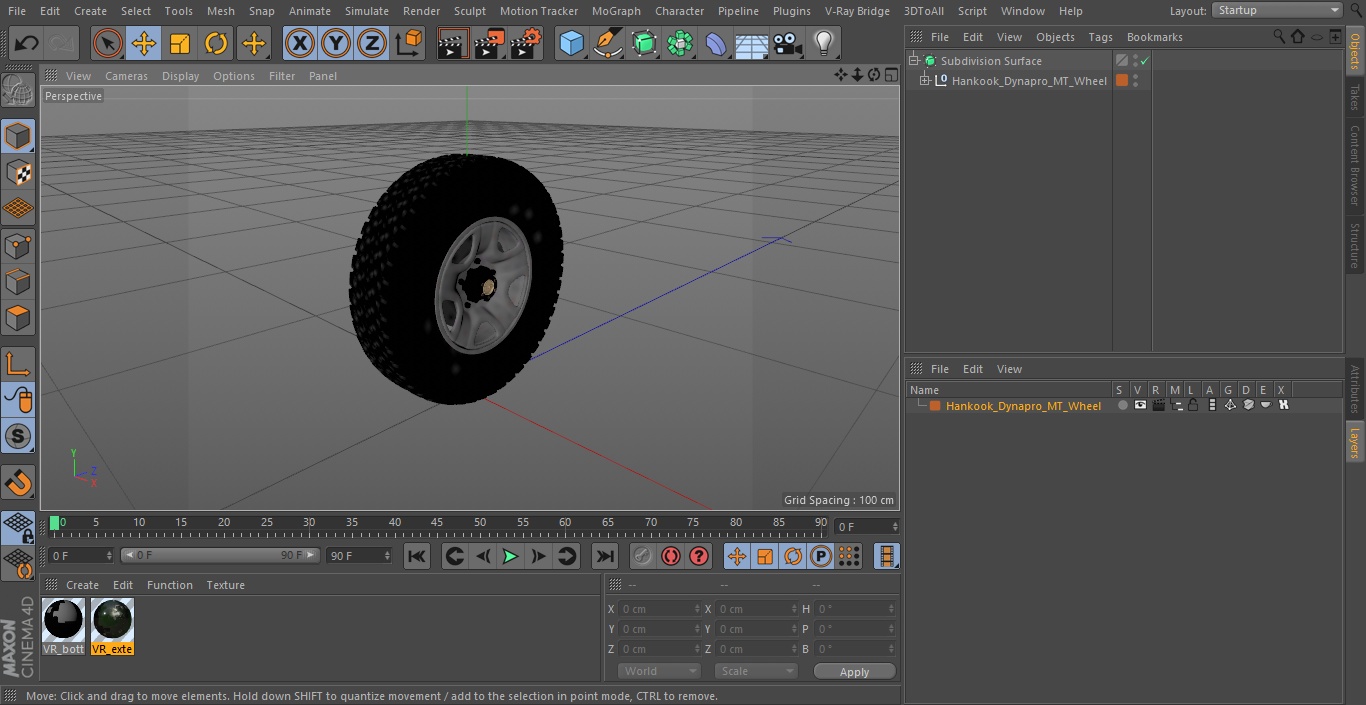This screenshot has width=1366, height=705.
Task: Switch the coordinate system icon
Action: coord(409,43)
